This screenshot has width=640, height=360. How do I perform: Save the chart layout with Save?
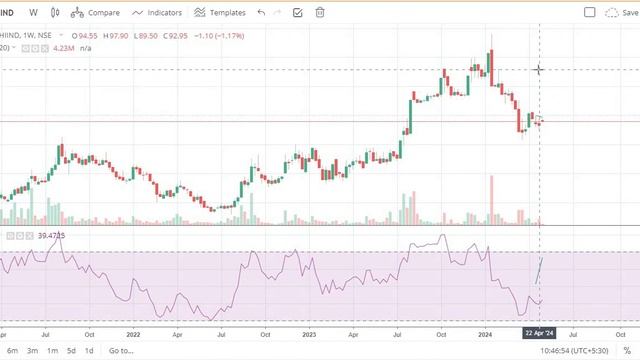[x=622, y=13]
